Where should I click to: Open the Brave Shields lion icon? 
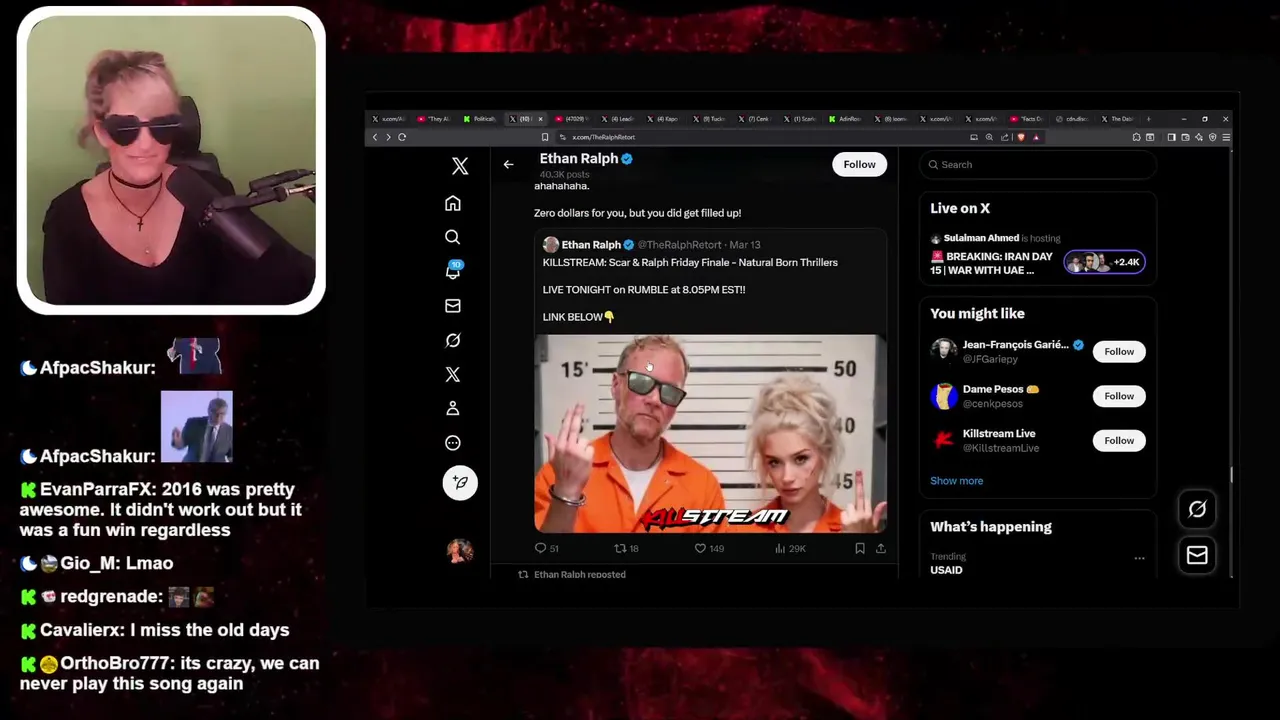[1021, 137]
